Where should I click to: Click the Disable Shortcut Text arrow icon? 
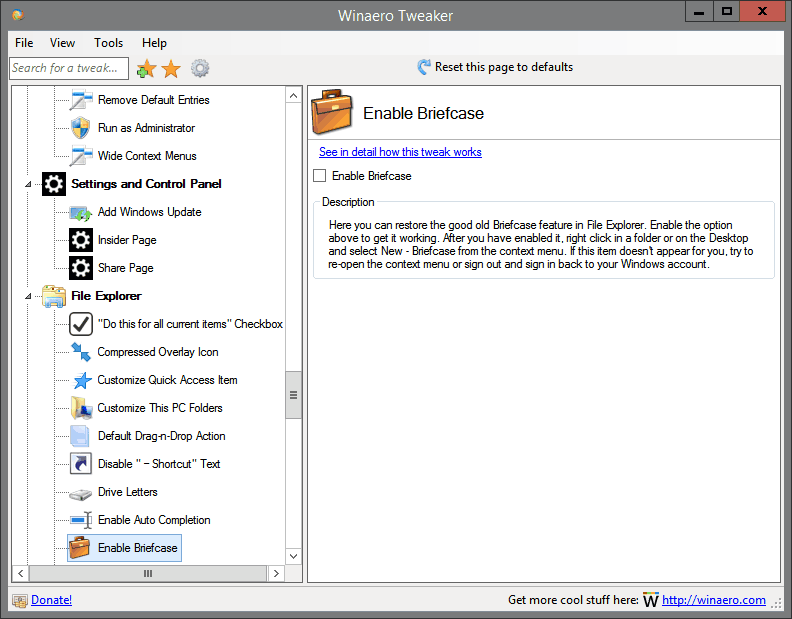click(x=81, y=464)
